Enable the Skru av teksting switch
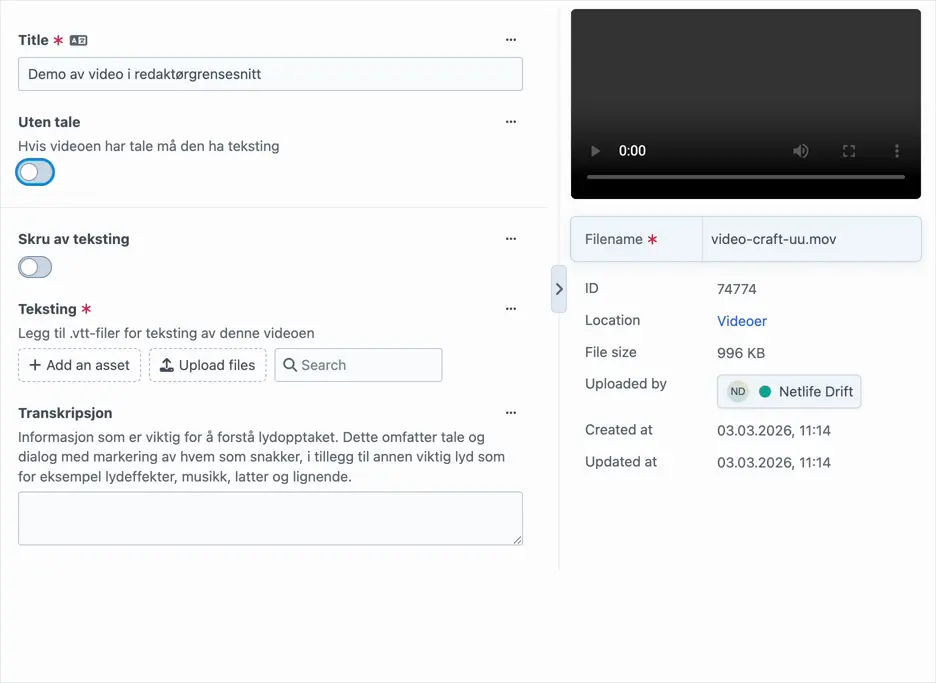This screenshot has width=936, height=683. click(x=35, y=267)
